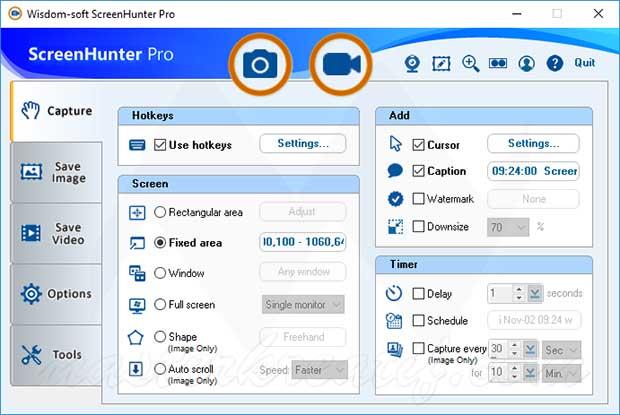Viewport: 620px width, 415px height.
Task: Switch to the Options tab
Action: pos(56,294)
